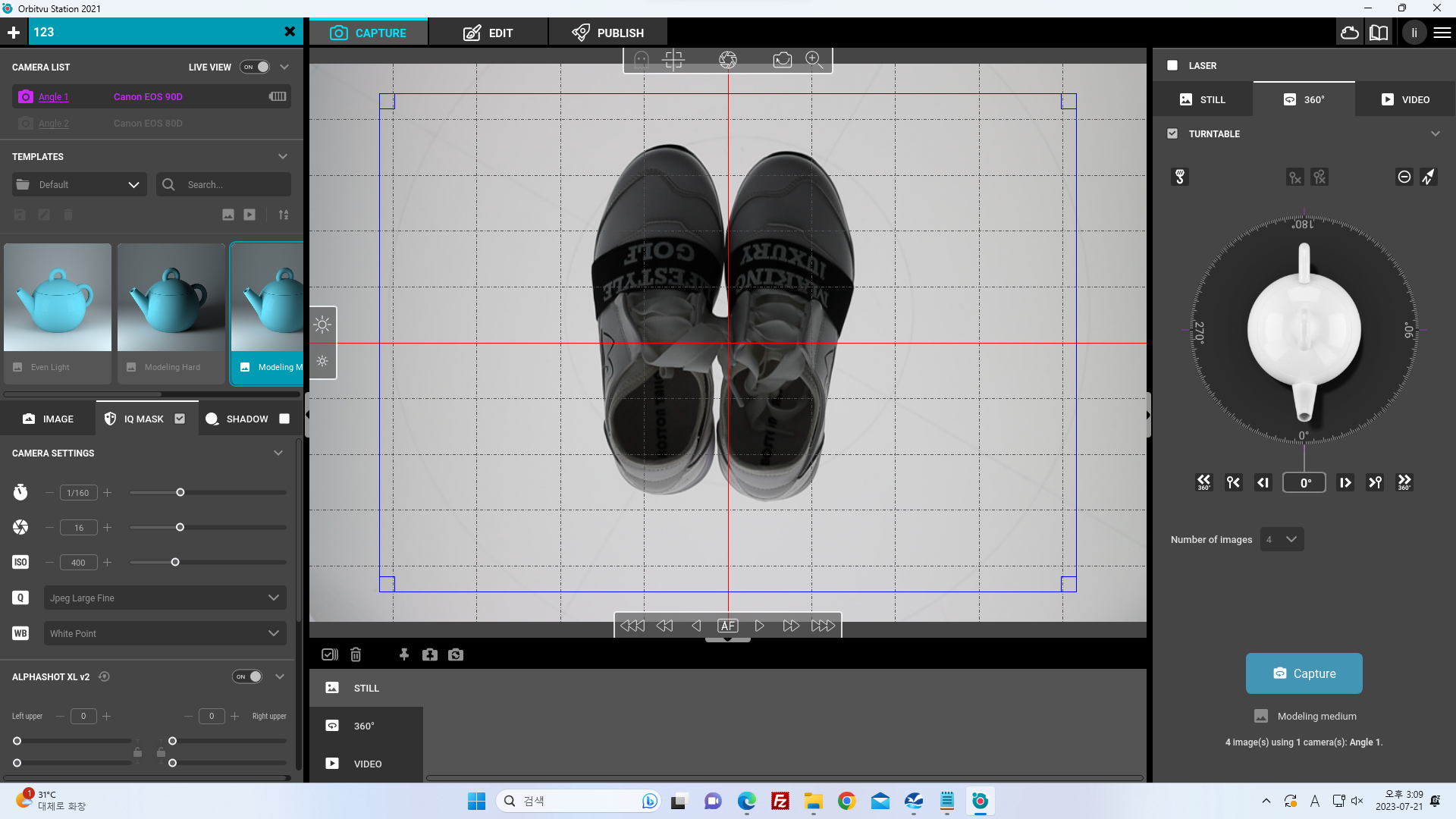Open the Capture tab at the top
Screen dimensions: 1456x819
[369, 33]
